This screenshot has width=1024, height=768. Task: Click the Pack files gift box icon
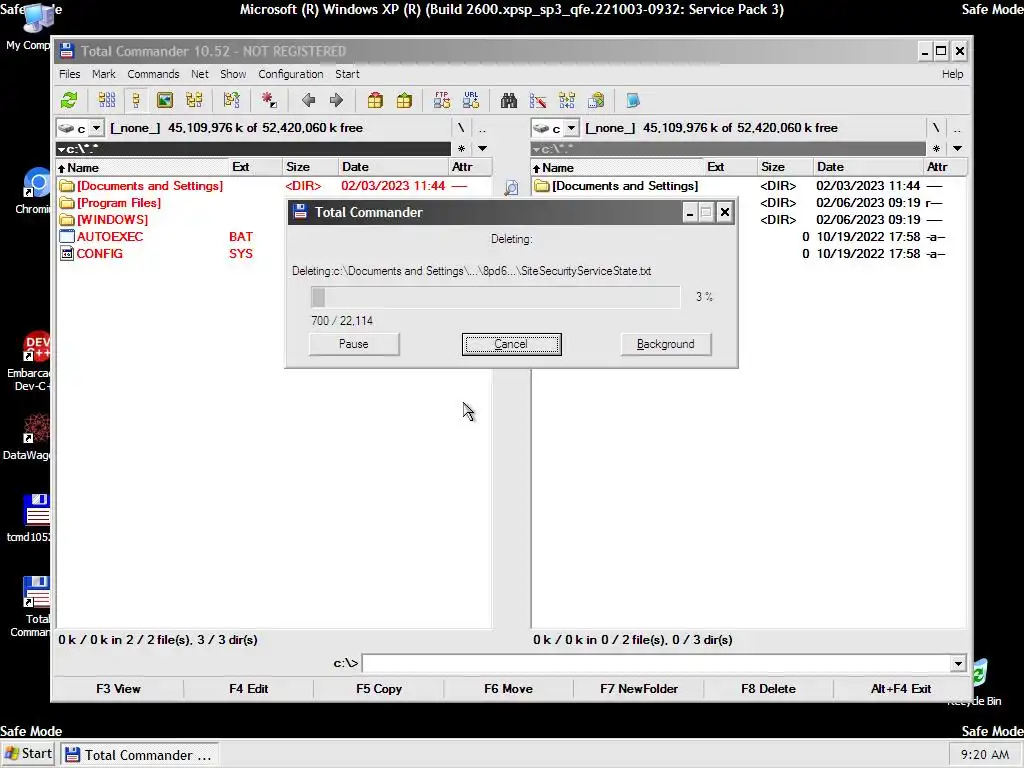point(375,101)
